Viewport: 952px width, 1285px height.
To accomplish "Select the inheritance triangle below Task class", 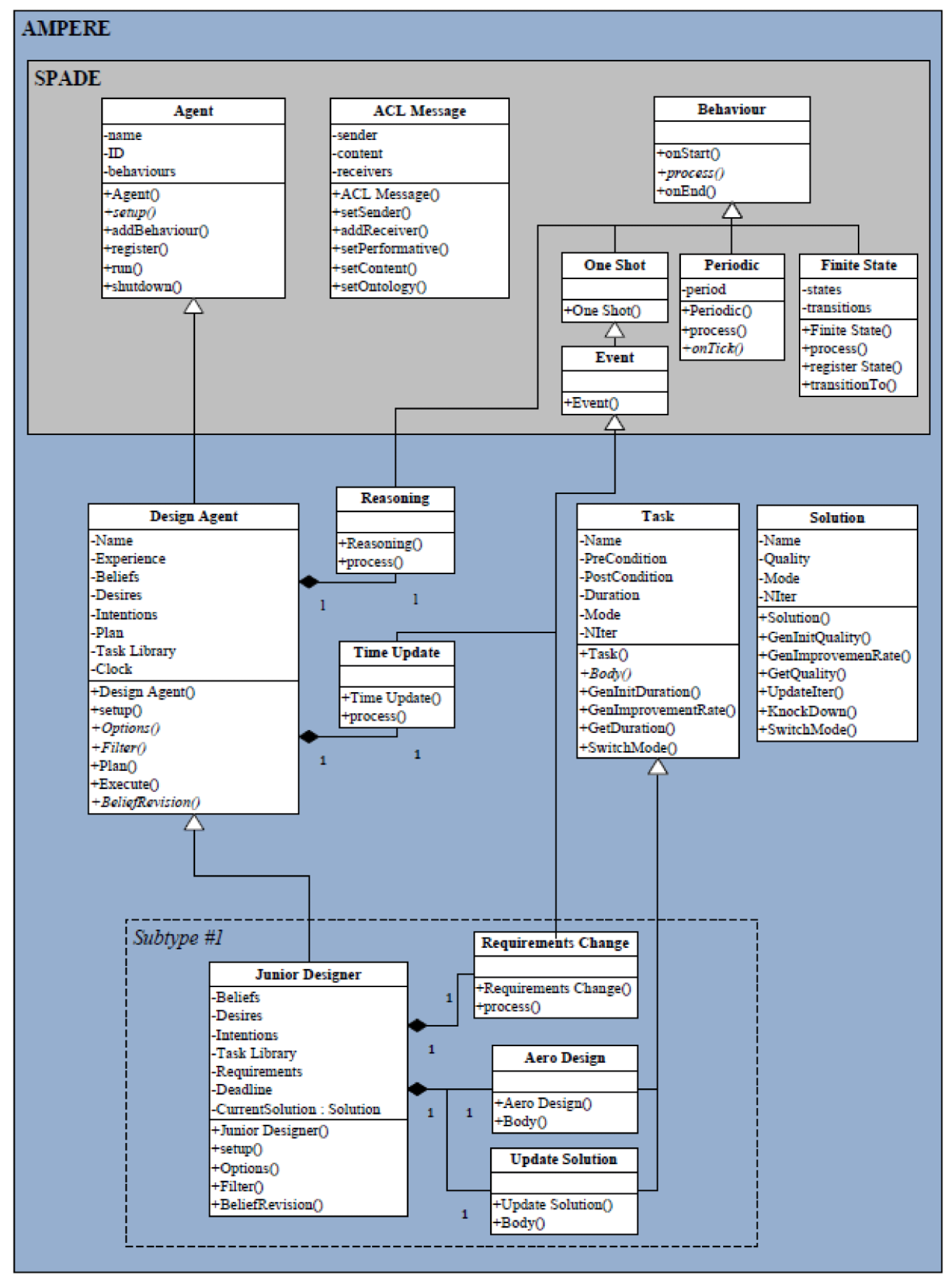I will coord(657,767).
